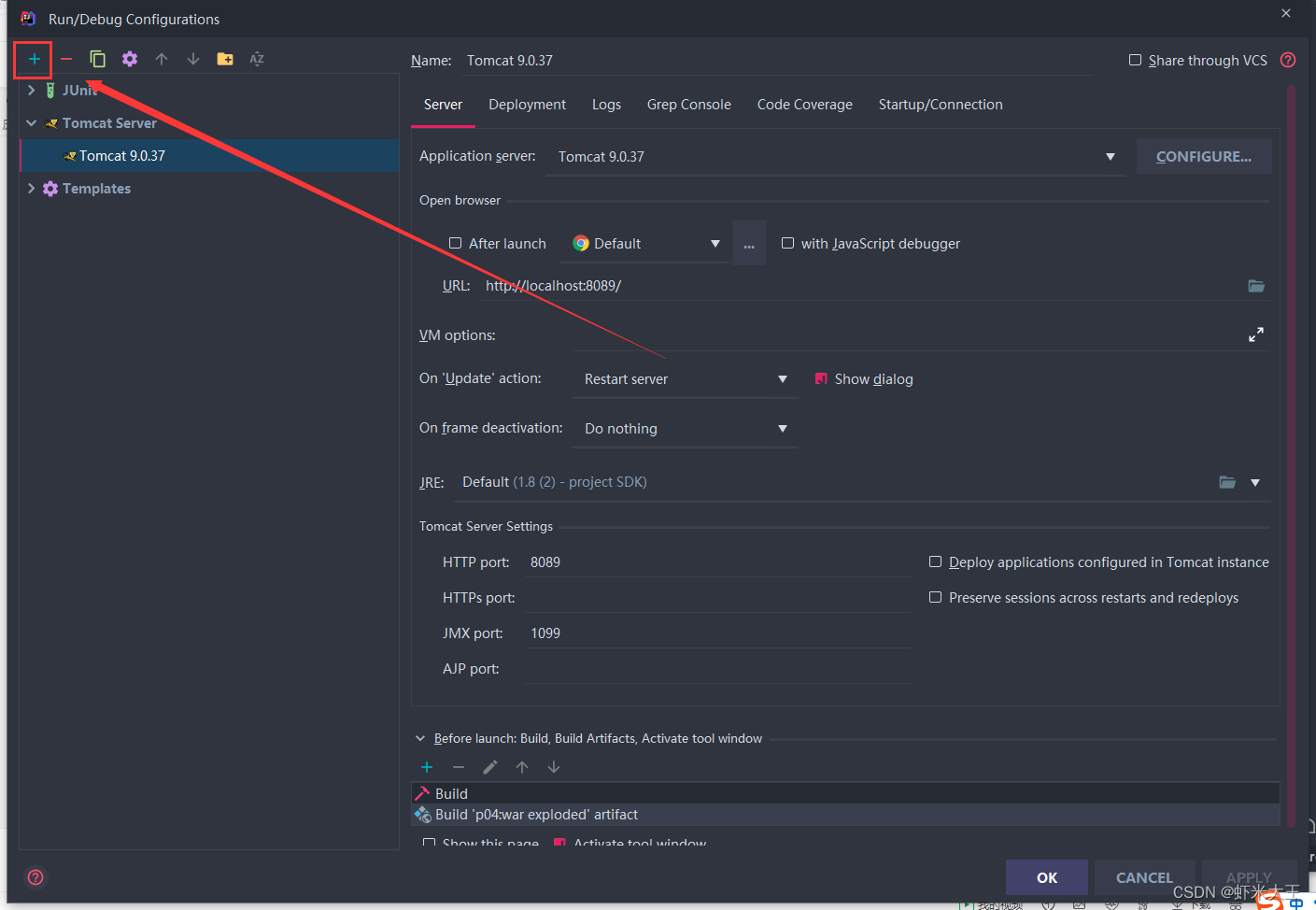Click the IntelliJ icon in title bar
Image resolution: width=1316 pixels, height=910 pixels.
(28, 19)
